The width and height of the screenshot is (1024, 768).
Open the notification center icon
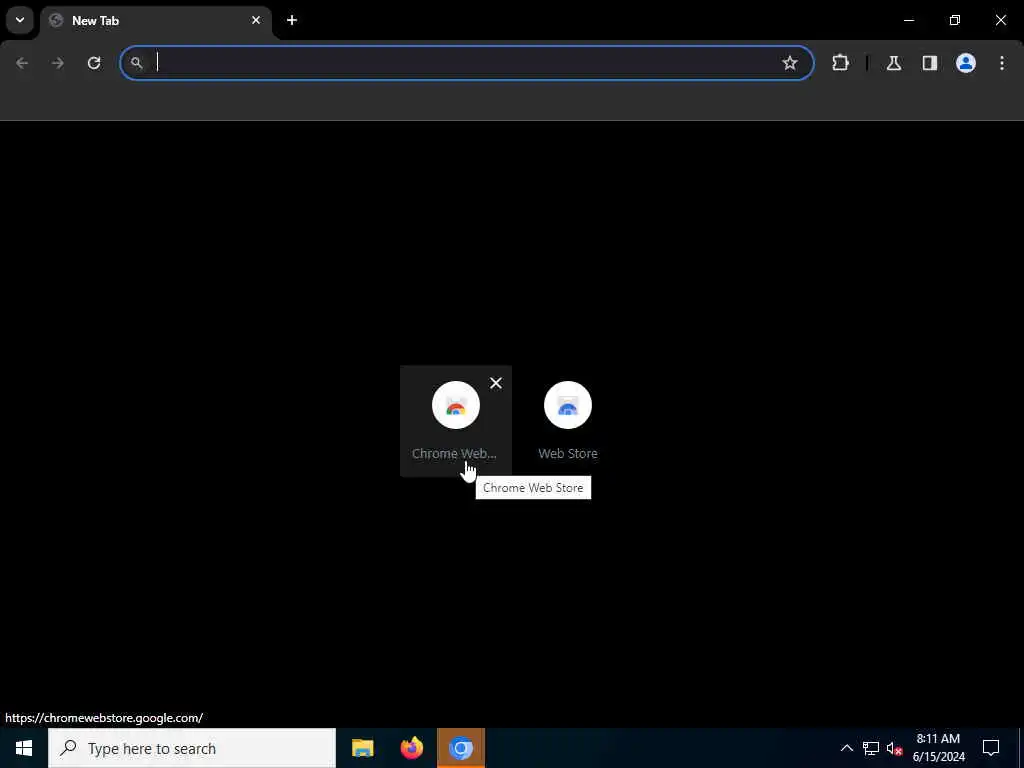click(x=991, y=748)
